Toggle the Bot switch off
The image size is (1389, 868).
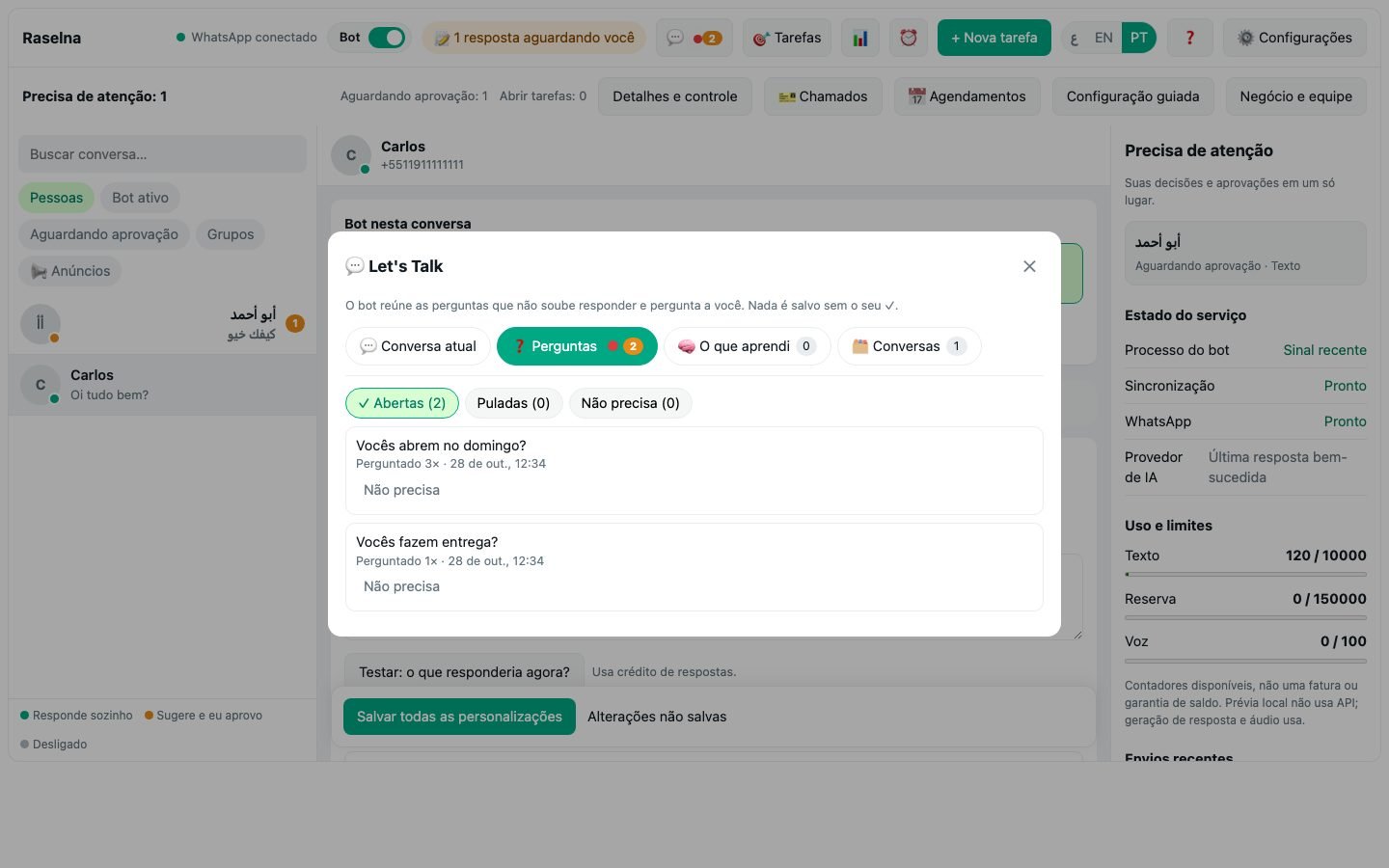[387, 38]
